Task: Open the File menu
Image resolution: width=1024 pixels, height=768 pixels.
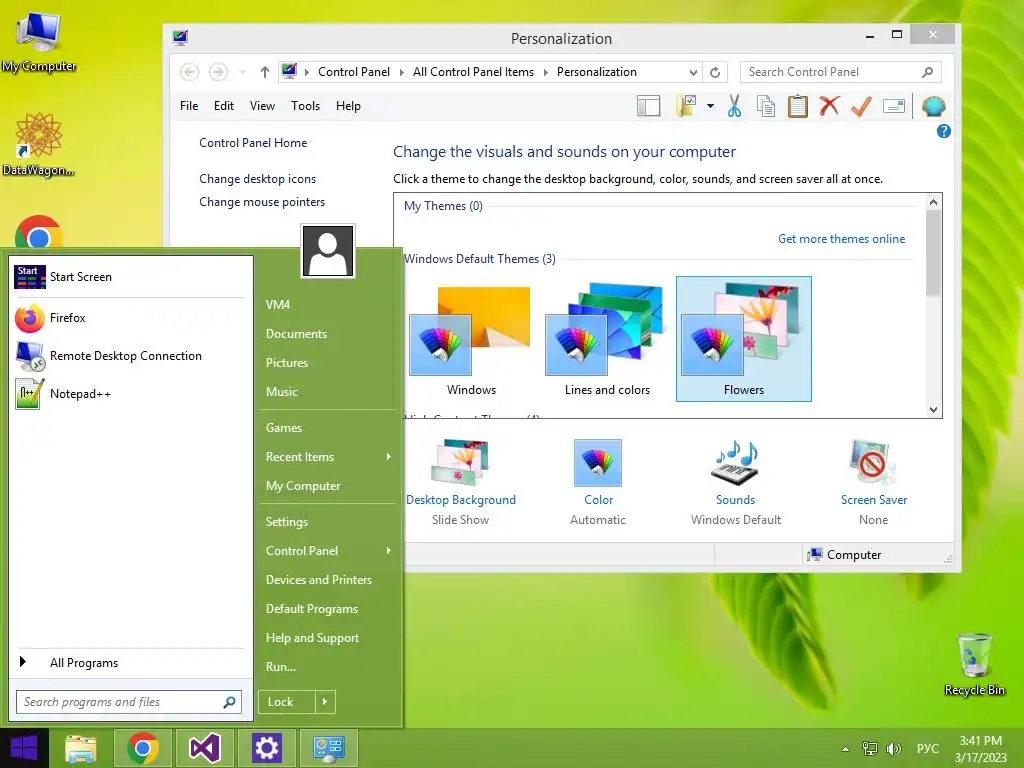Action: point(189,106)
